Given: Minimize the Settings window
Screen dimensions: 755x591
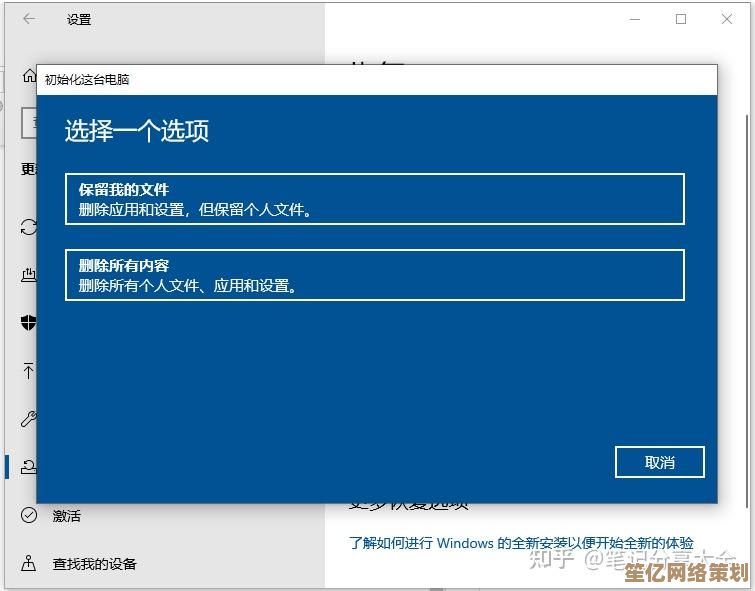Looking at the screenshot, I should click(x=635, y=19).
